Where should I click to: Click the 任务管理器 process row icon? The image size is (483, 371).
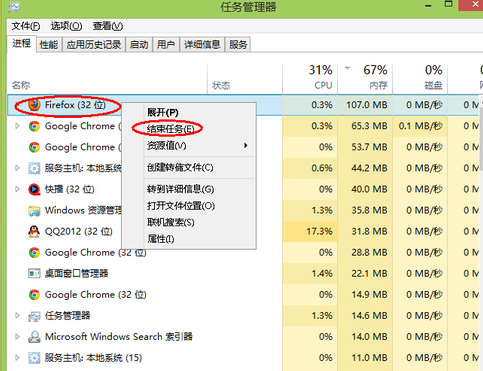(x=34, y=316)
